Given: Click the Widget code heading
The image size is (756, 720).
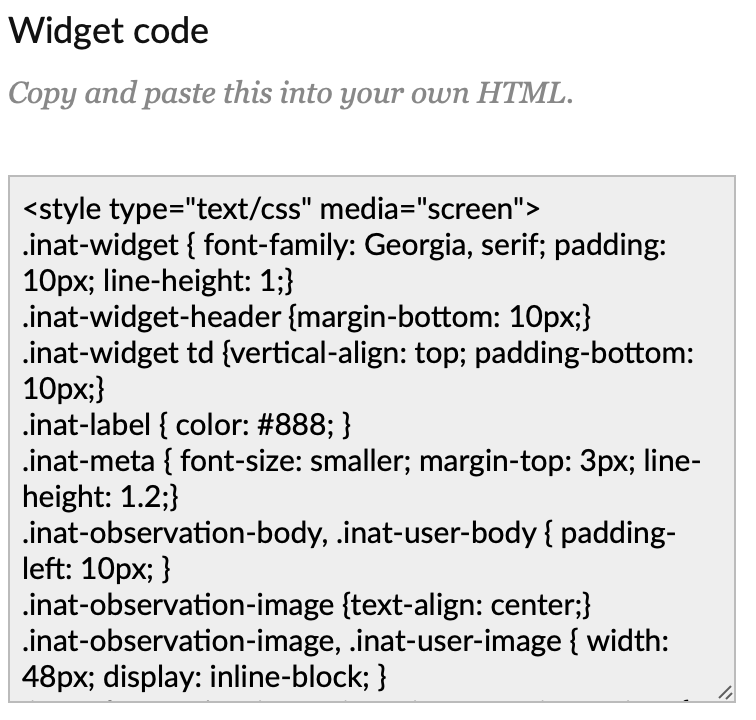Looking at the screenshot, I should [108, 31].
